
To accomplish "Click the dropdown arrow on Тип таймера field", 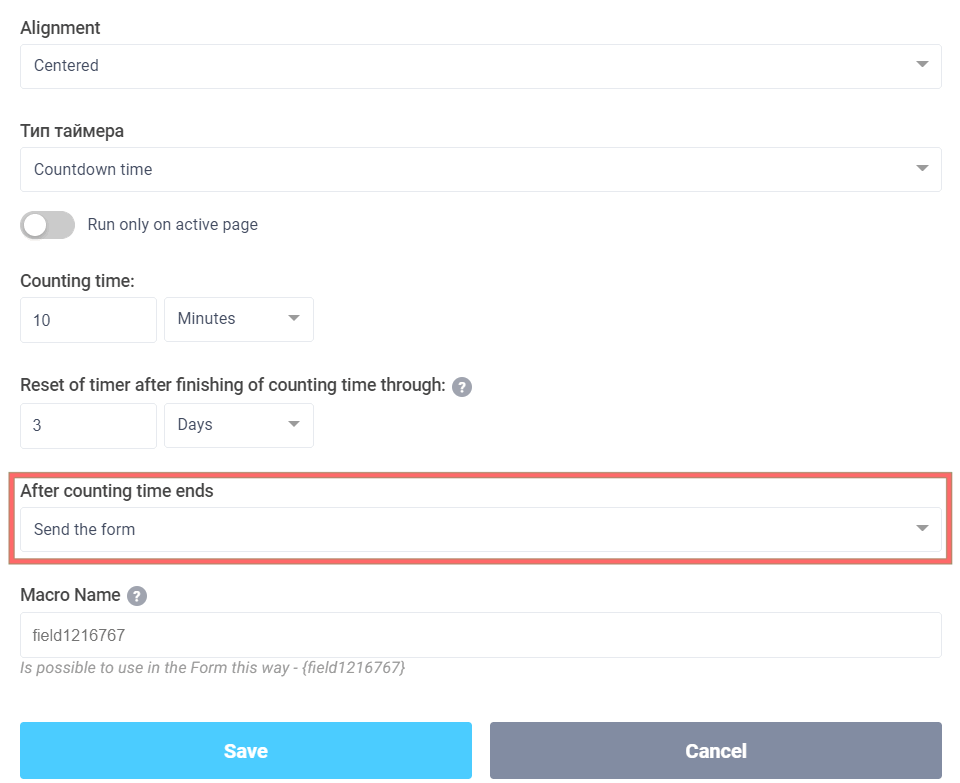I will click(921, 168).
